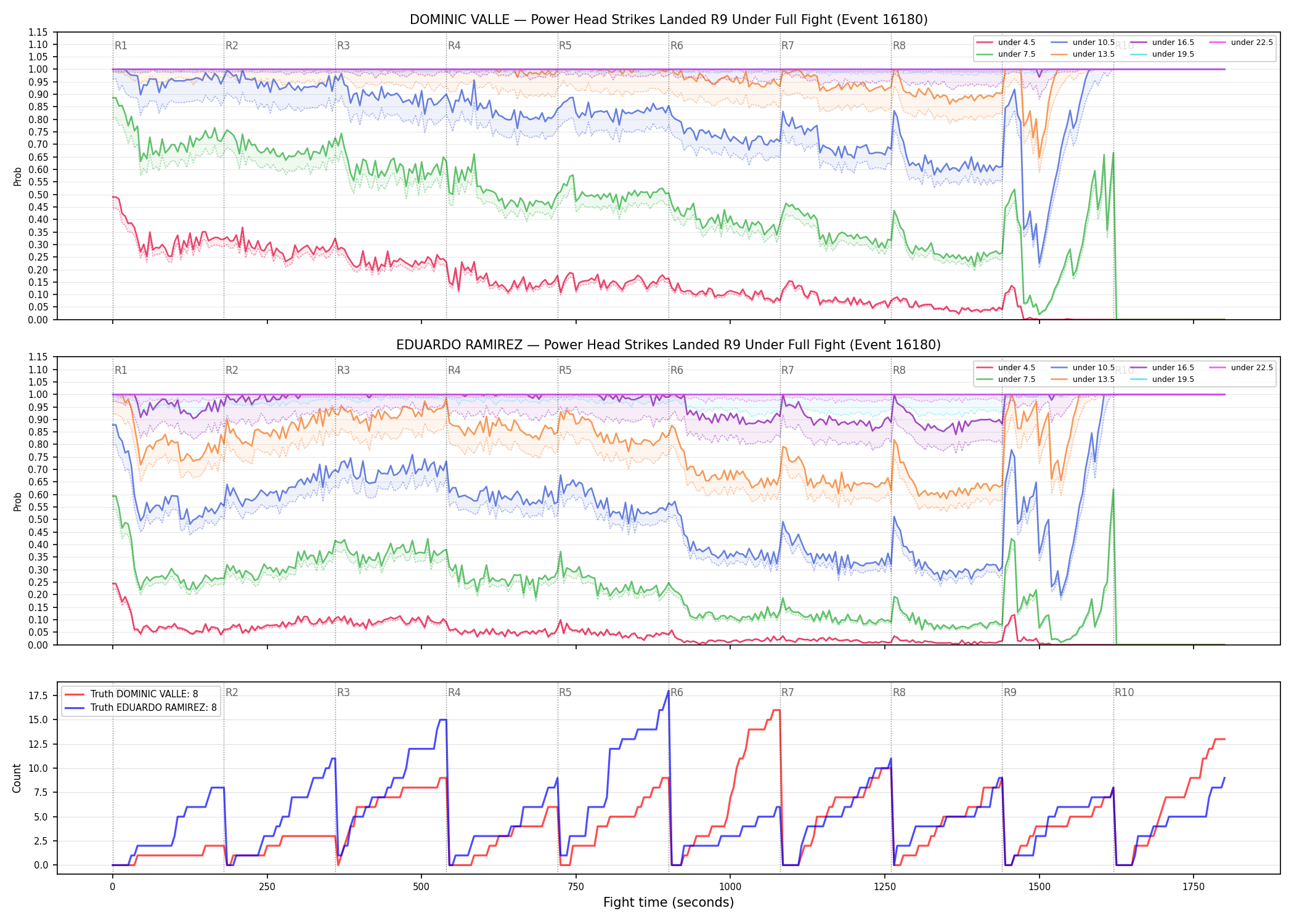Click 'under 7.5' in the middle chart legend
1294x924 pixels.
[x=1017, y=379]
